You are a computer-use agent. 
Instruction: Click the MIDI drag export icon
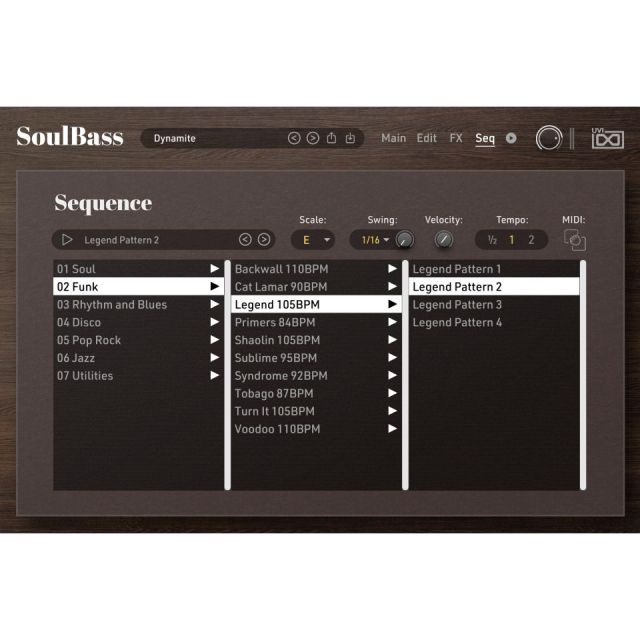click(574, 240)
